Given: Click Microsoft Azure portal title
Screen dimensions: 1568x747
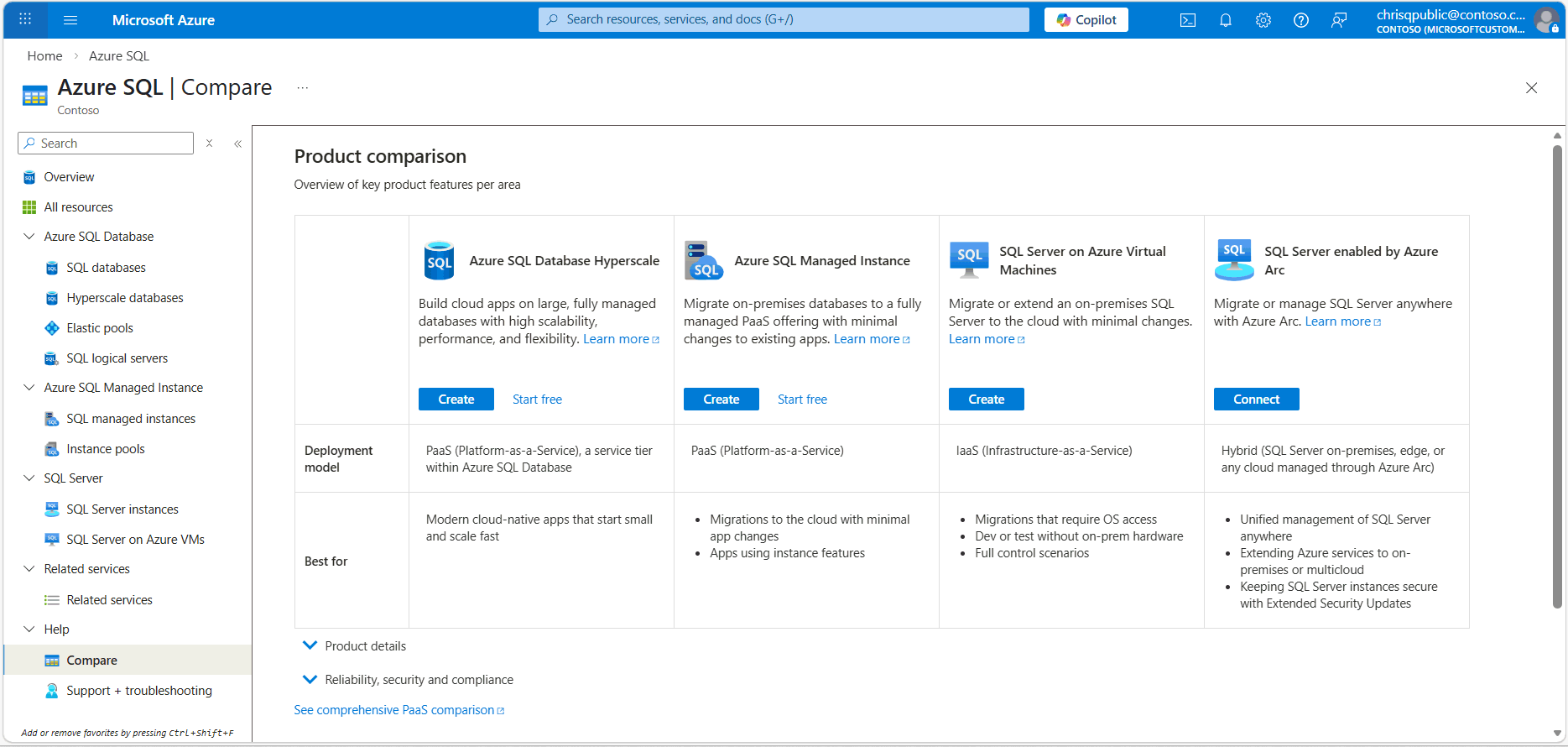Looking at the screenshot, I should [164, 20].
